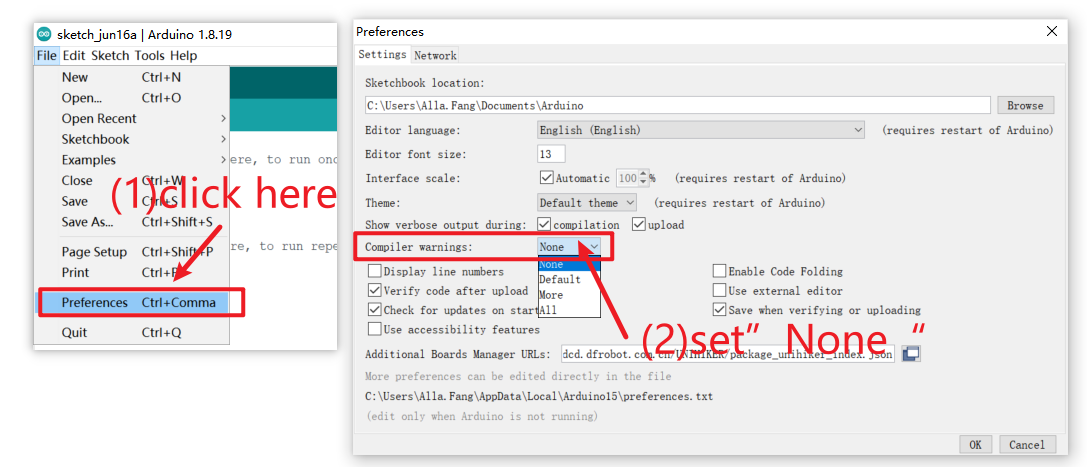Click the Browse button
Viewport: 1087px width, 467px height.
click(x=1025, y=105)
